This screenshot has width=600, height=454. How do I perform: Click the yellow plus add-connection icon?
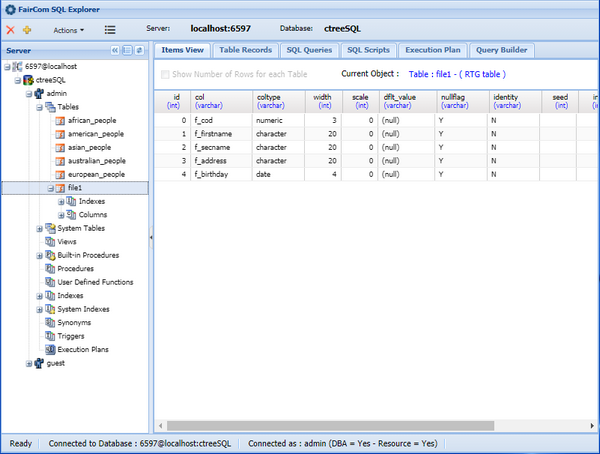[x=27, y=30]
